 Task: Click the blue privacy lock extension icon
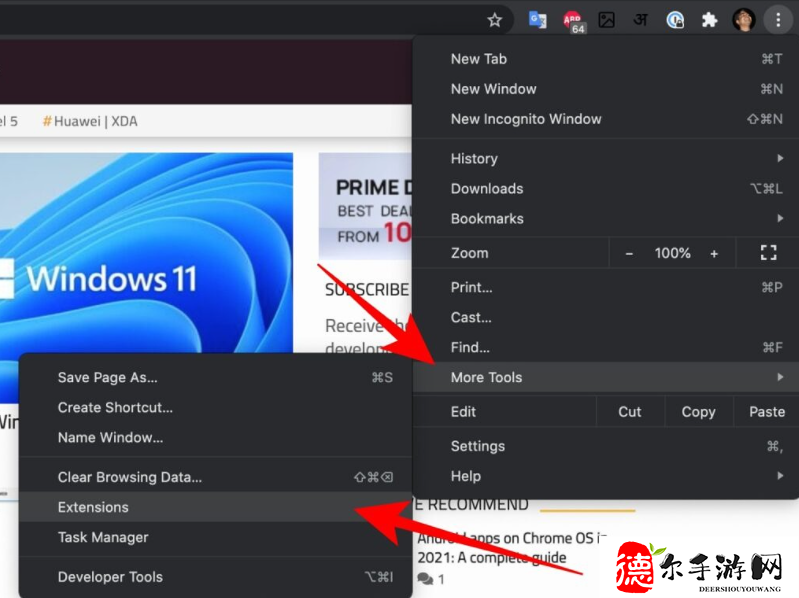click(675, 20)
